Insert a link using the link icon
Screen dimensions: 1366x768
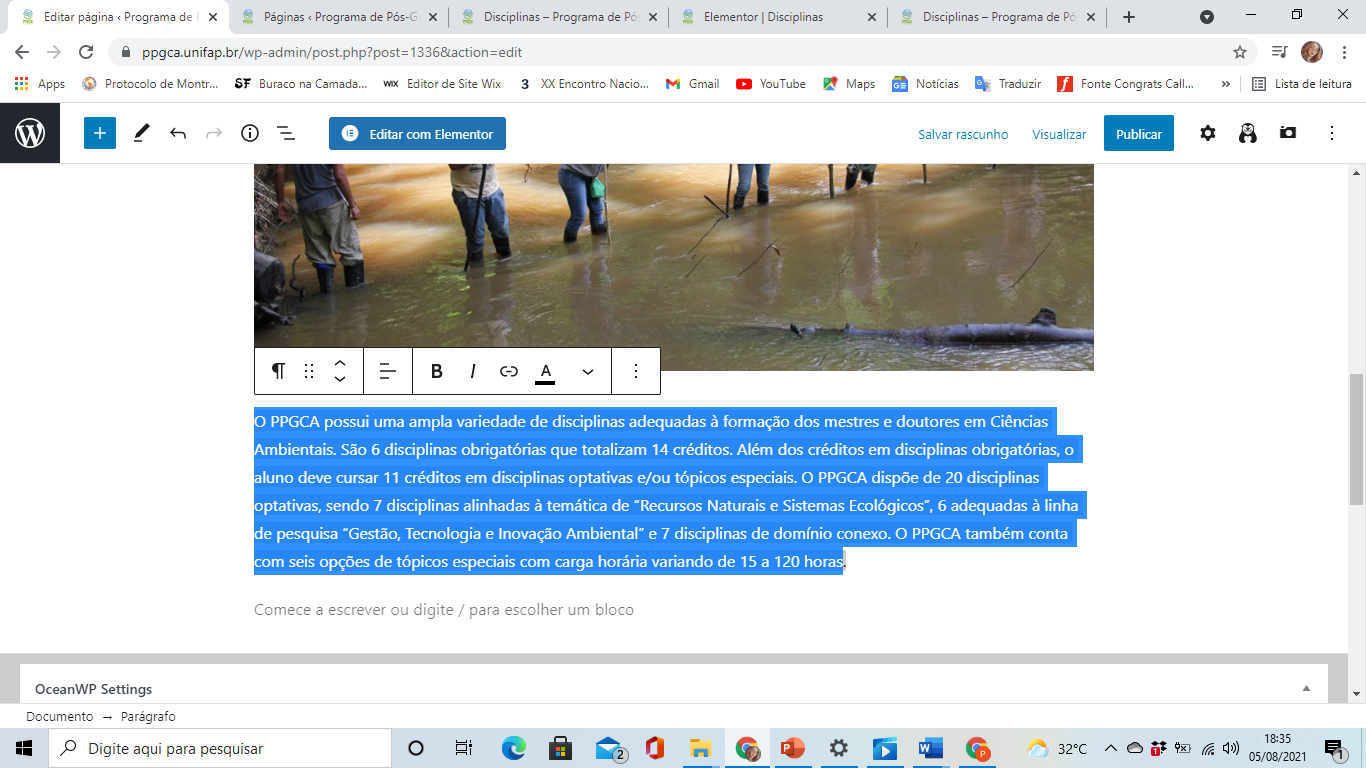point(509,371)
